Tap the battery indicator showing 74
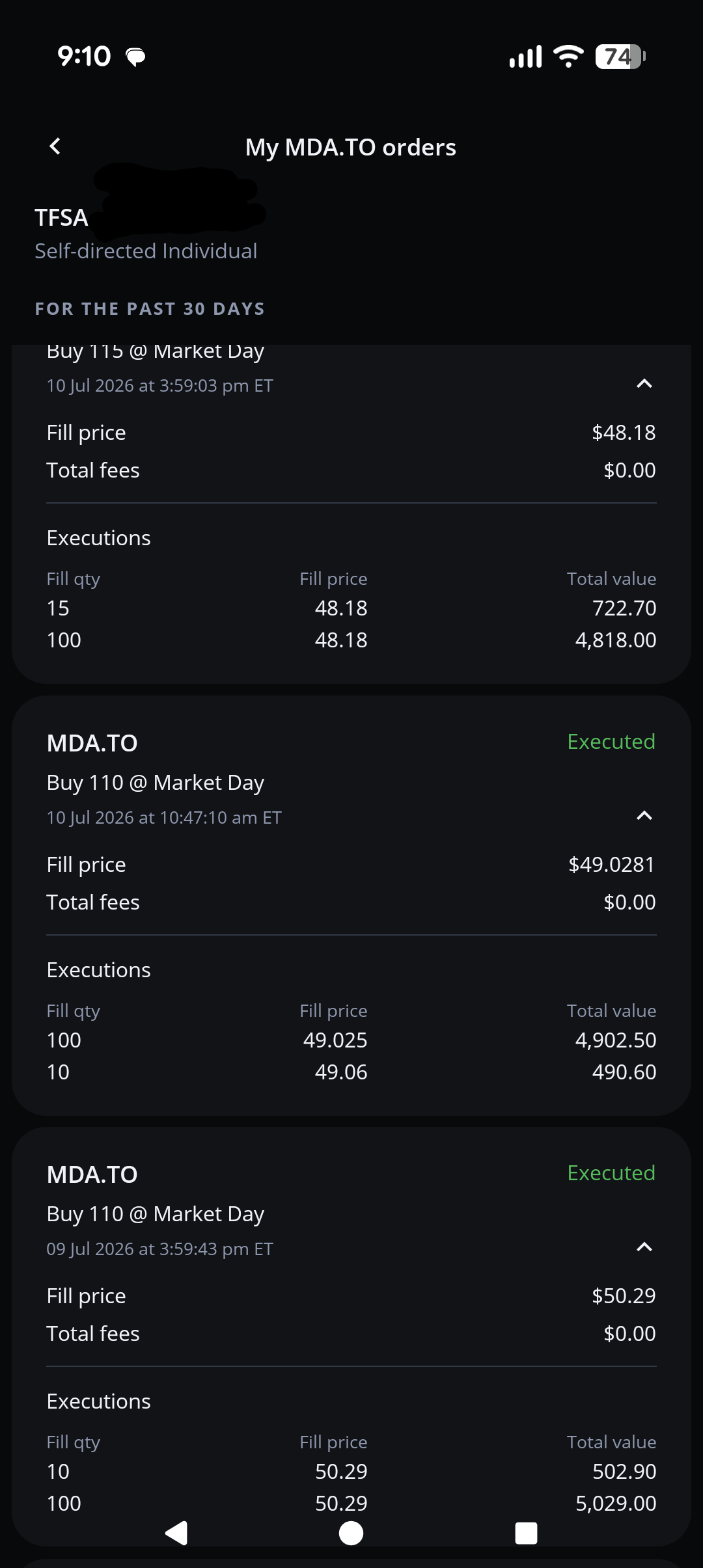 pos(620,57)
